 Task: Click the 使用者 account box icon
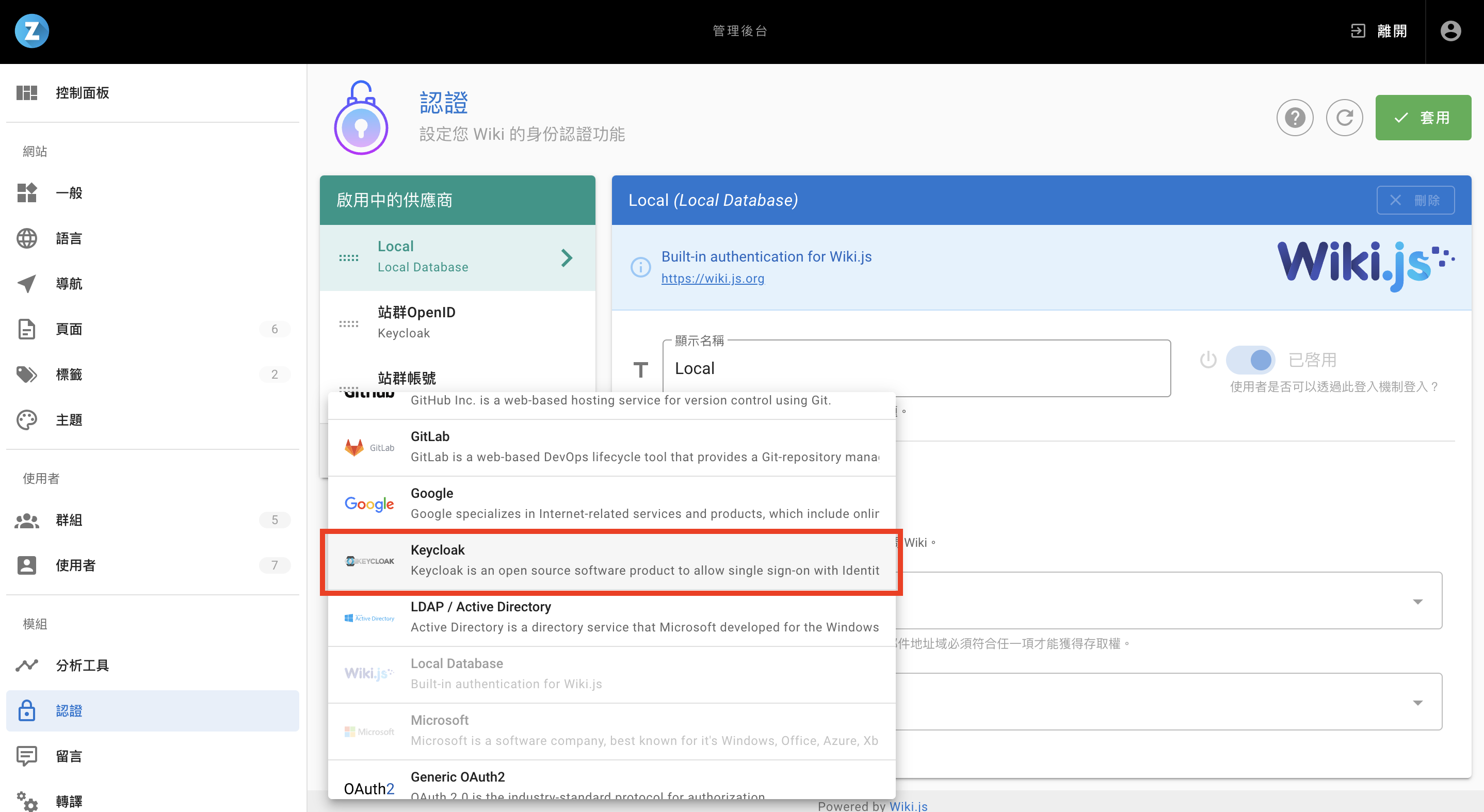click(26, 565)
